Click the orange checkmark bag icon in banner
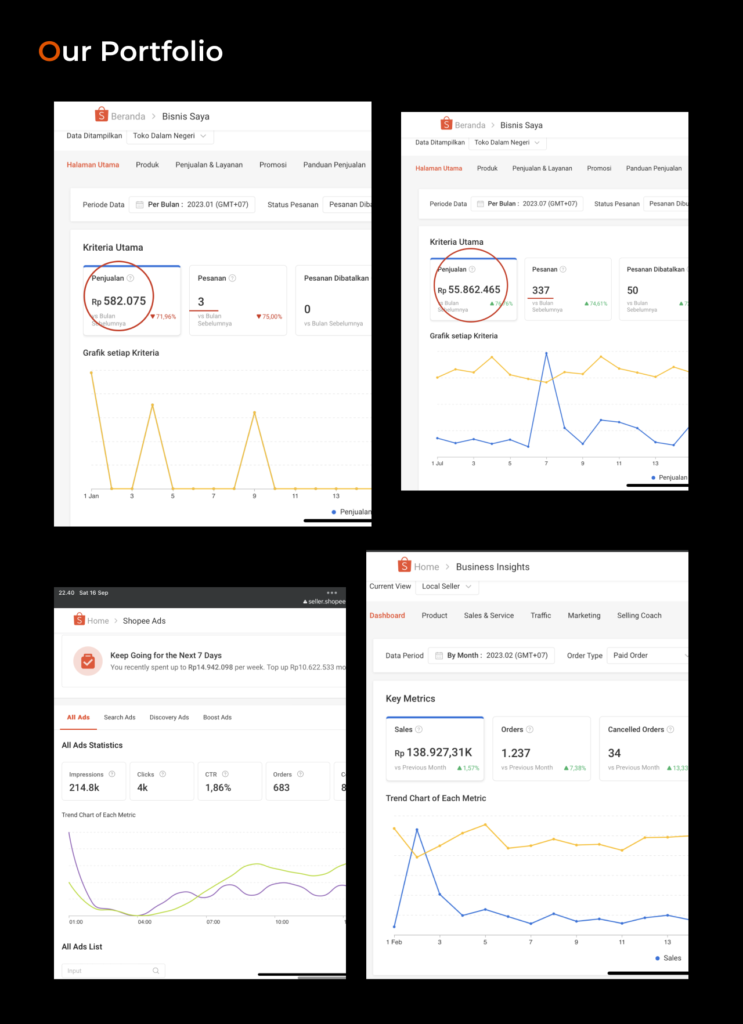The height and width of the screenshot is (1024, 743). 88,661
